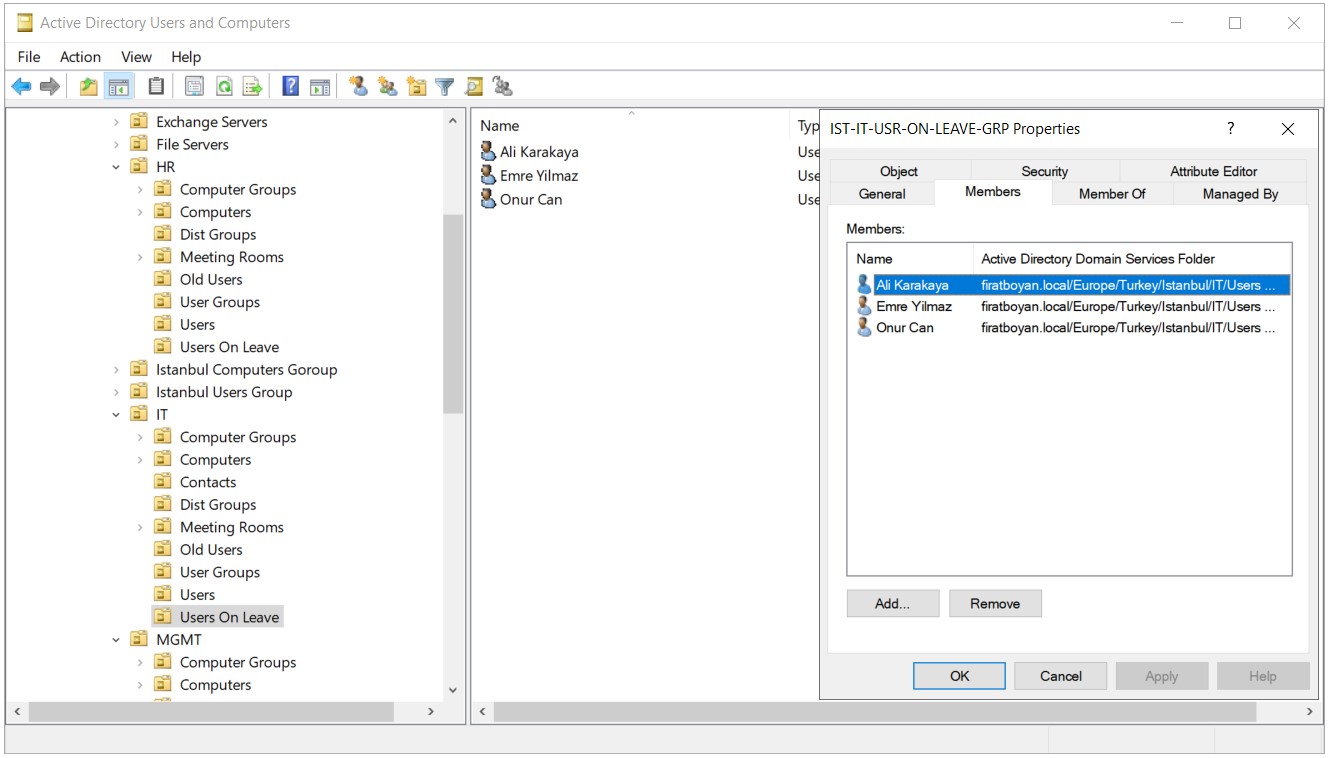Open the Attribute Editor tab

click(1213, 171)
